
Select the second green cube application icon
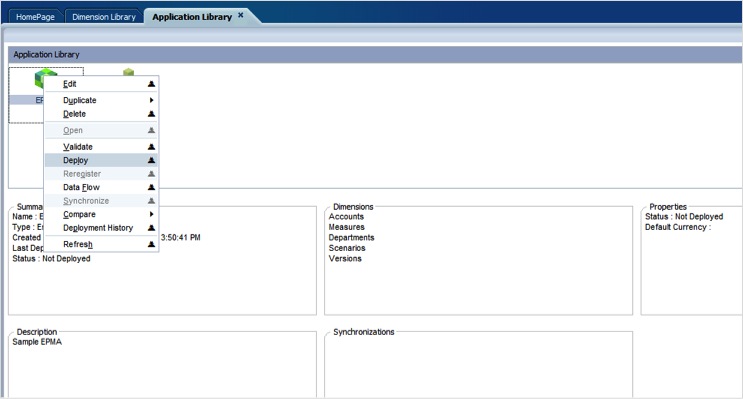128,72
